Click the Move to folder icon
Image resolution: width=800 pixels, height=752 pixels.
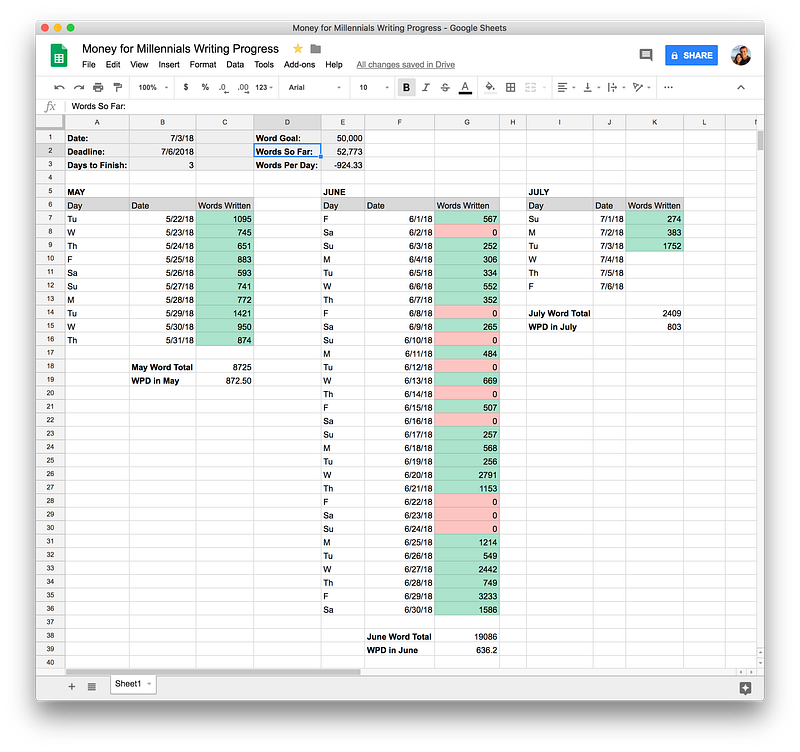pos(316,48)
